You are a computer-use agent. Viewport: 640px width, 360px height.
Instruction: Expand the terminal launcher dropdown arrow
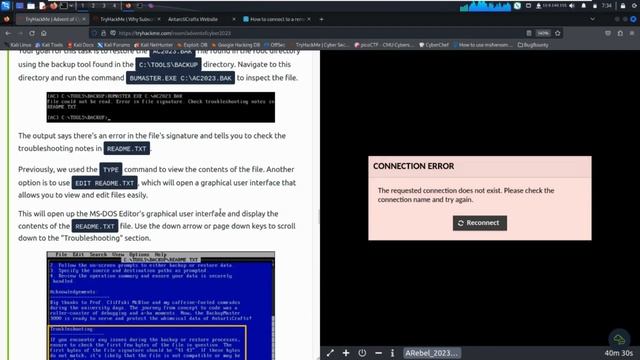coord(71,6)
